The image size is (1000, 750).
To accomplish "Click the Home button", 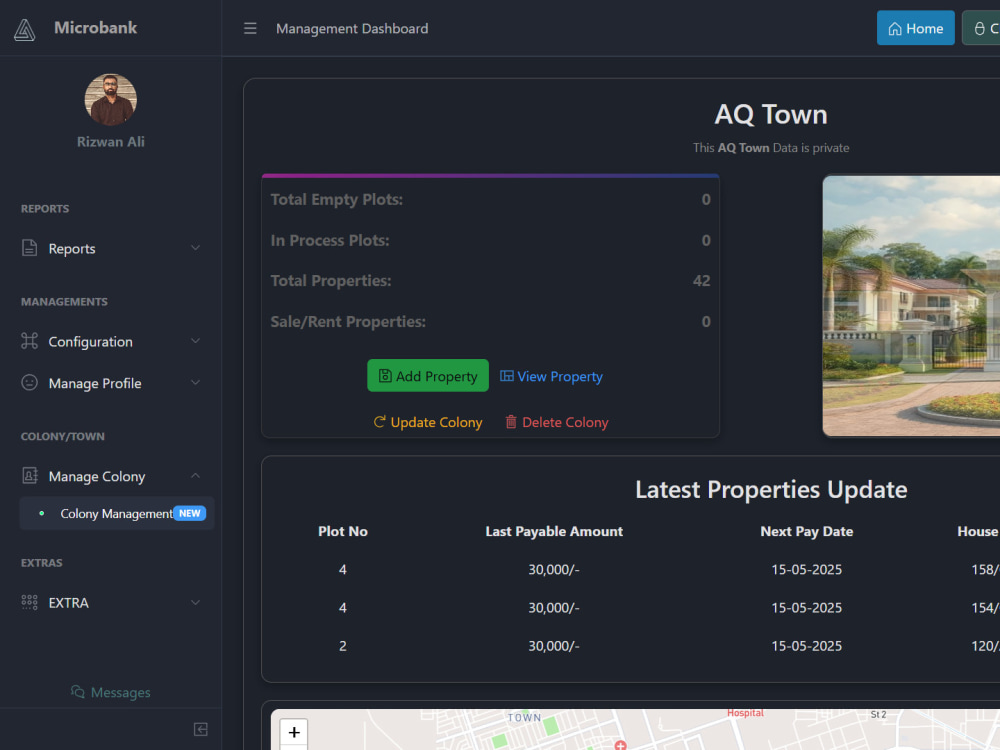I will click(x=915, y=28).
